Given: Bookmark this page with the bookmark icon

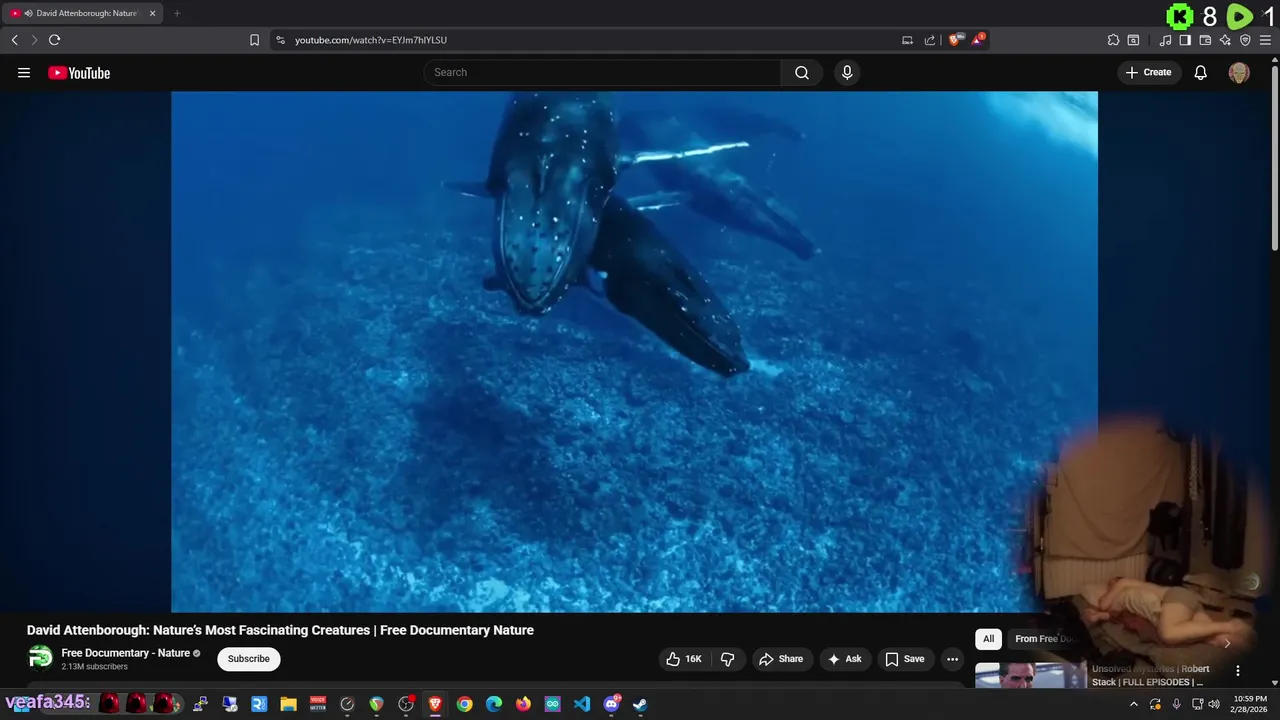Looking at the screenshot, I should [254, 40].
